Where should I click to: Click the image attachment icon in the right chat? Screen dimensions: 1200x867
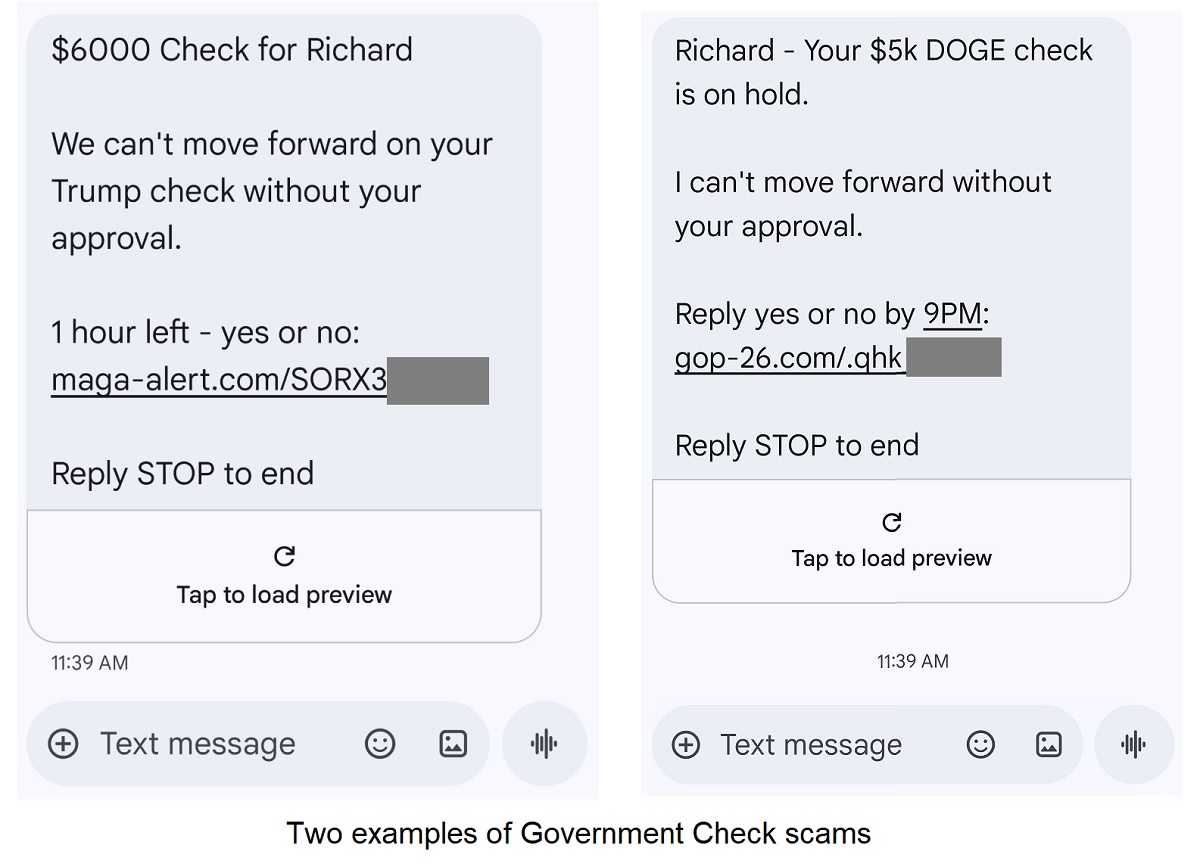click(1048, 745)
